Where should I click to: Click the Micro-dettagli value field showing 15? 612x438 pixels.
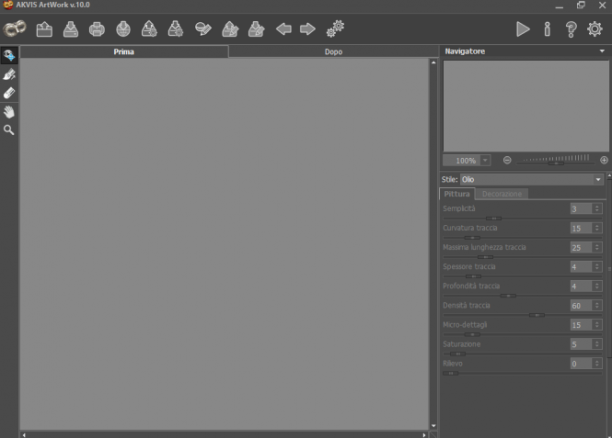pos(582,324)
